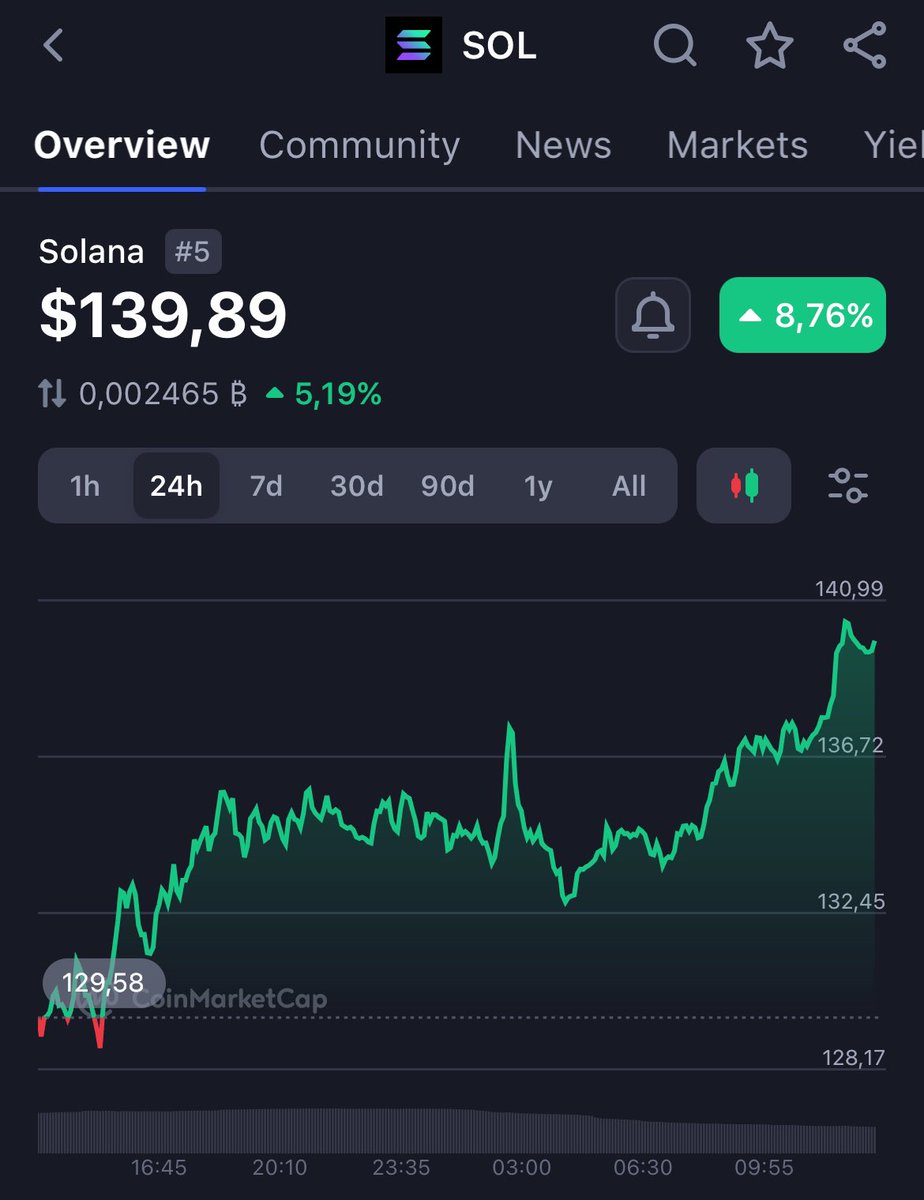Tap the Solana name label
Viewport: 924px width, 1200px height.
[x=91, y=252]
